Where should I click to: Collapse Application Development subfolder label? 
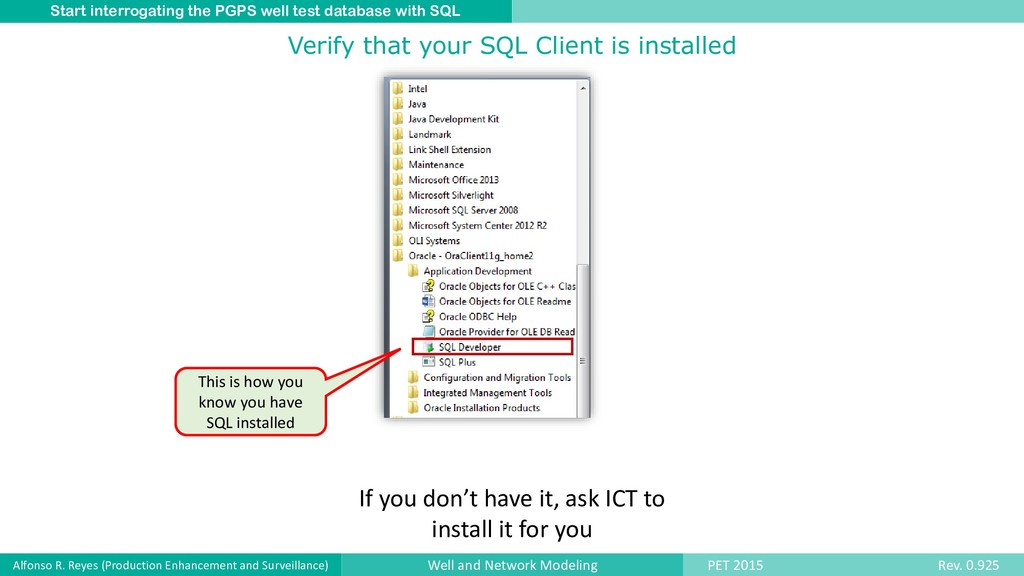(477, 270)
